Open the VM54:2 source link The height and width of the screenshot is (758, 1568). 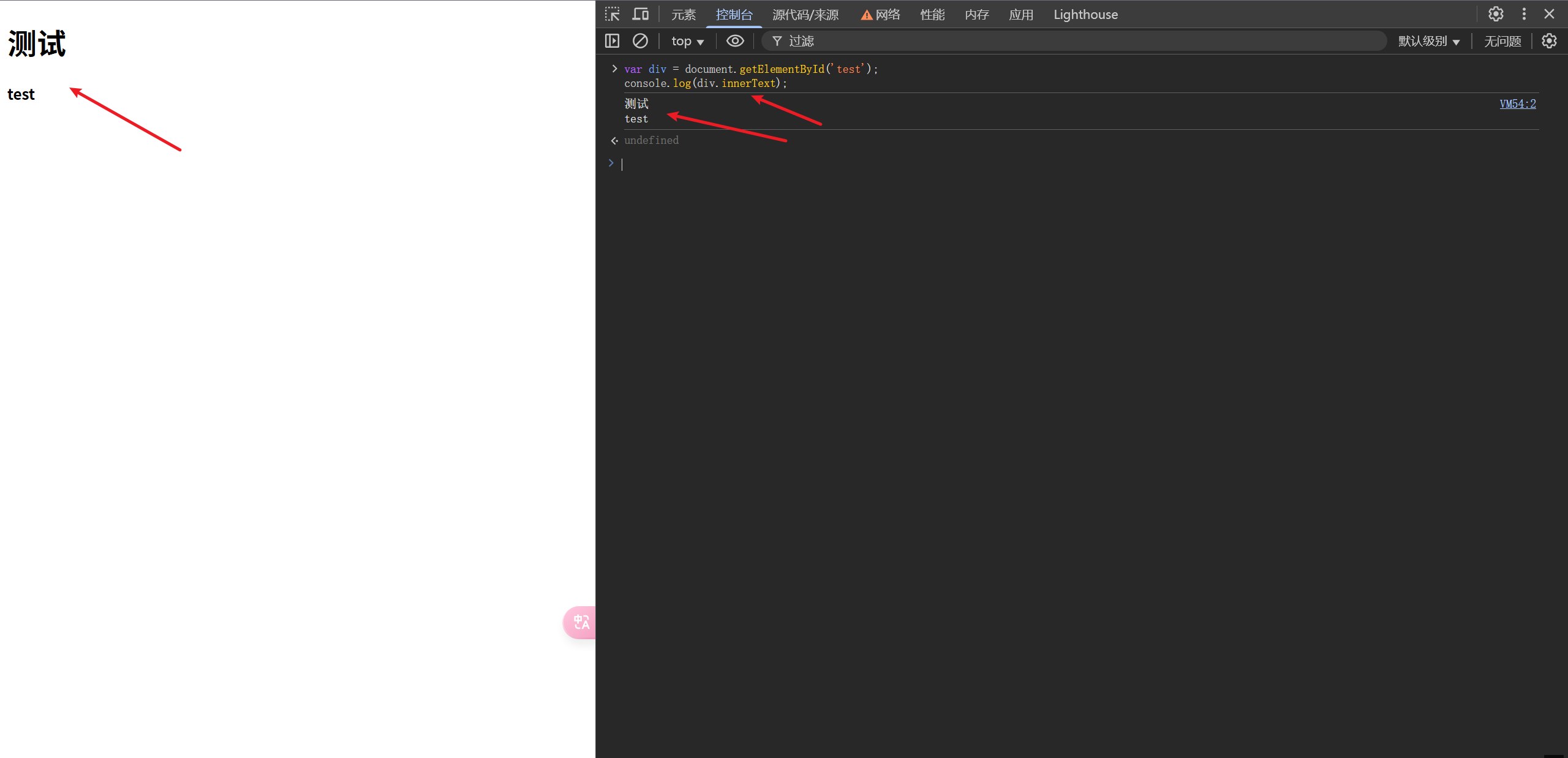click(x=1517, y=104)
